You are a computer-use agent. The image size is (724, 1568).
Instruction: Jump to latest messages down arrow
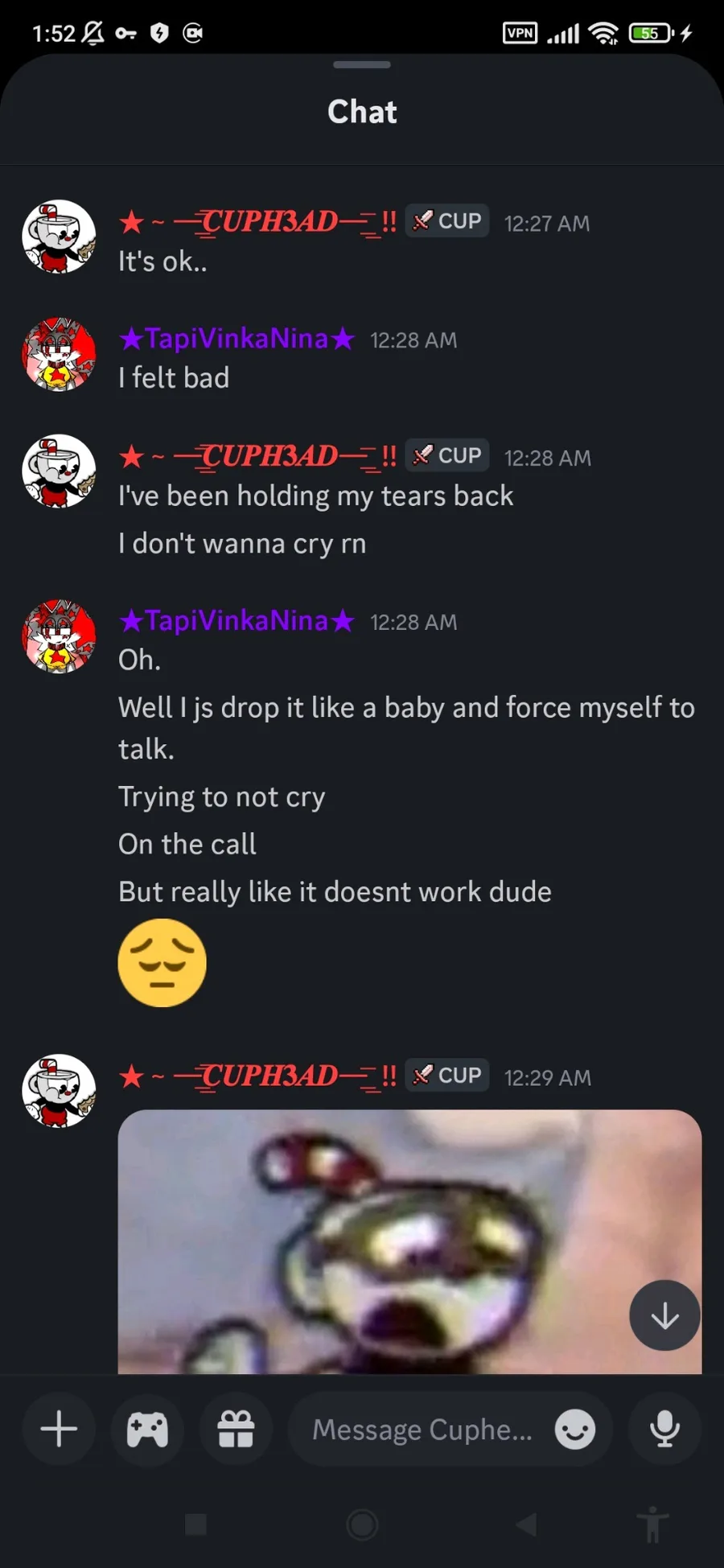tap(664, 1315)
